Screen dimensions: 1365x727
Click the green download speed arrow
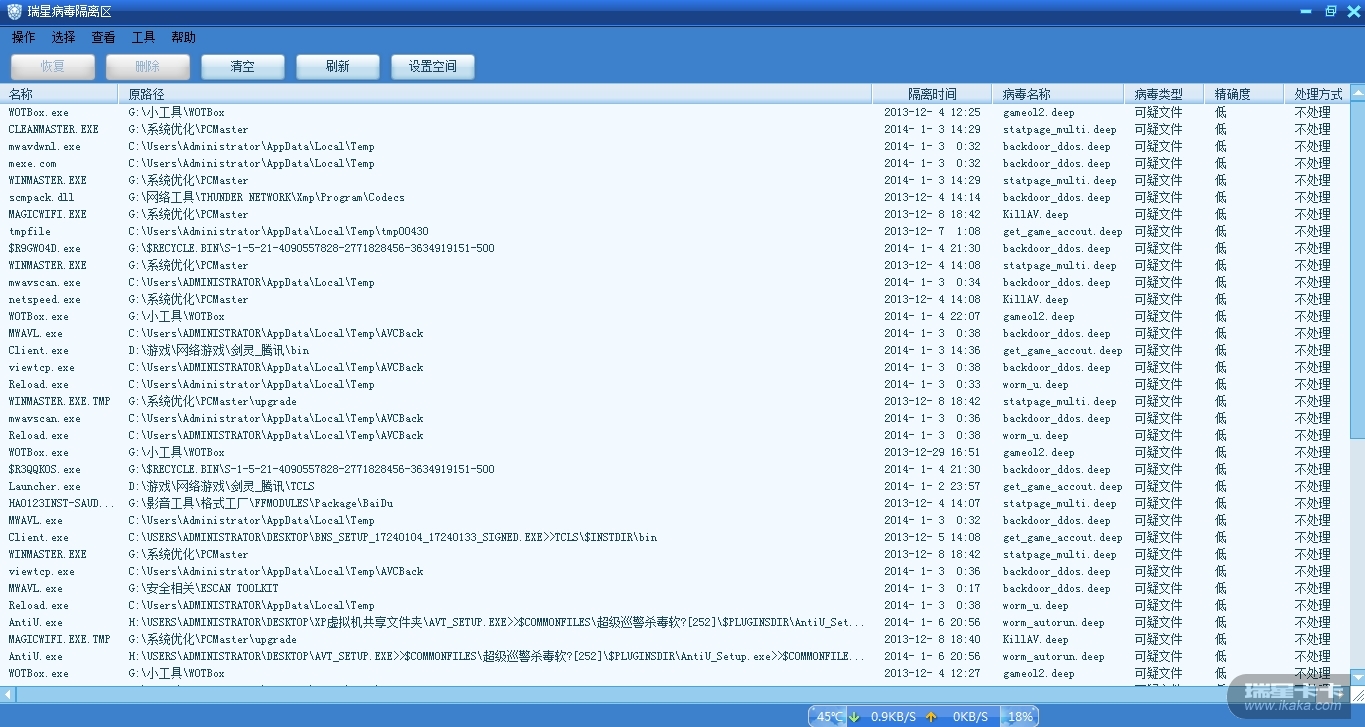(854, 716)
